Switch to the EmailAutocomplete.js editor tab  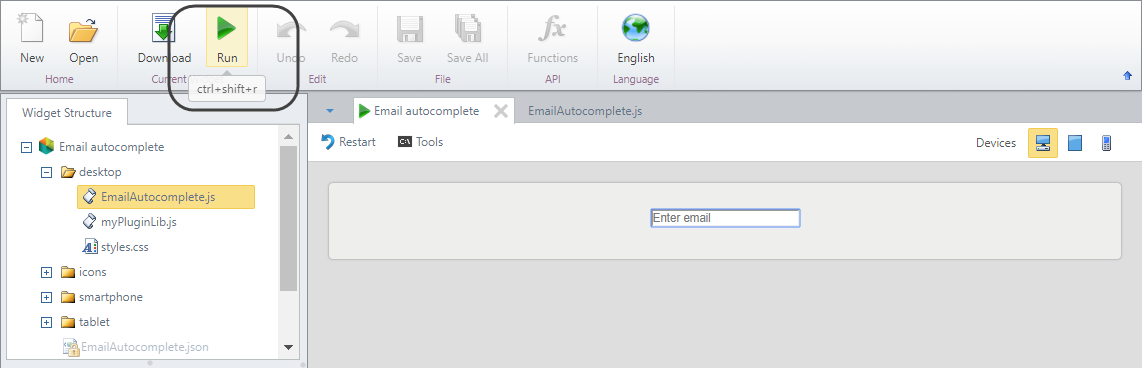(x=585, y=111)
